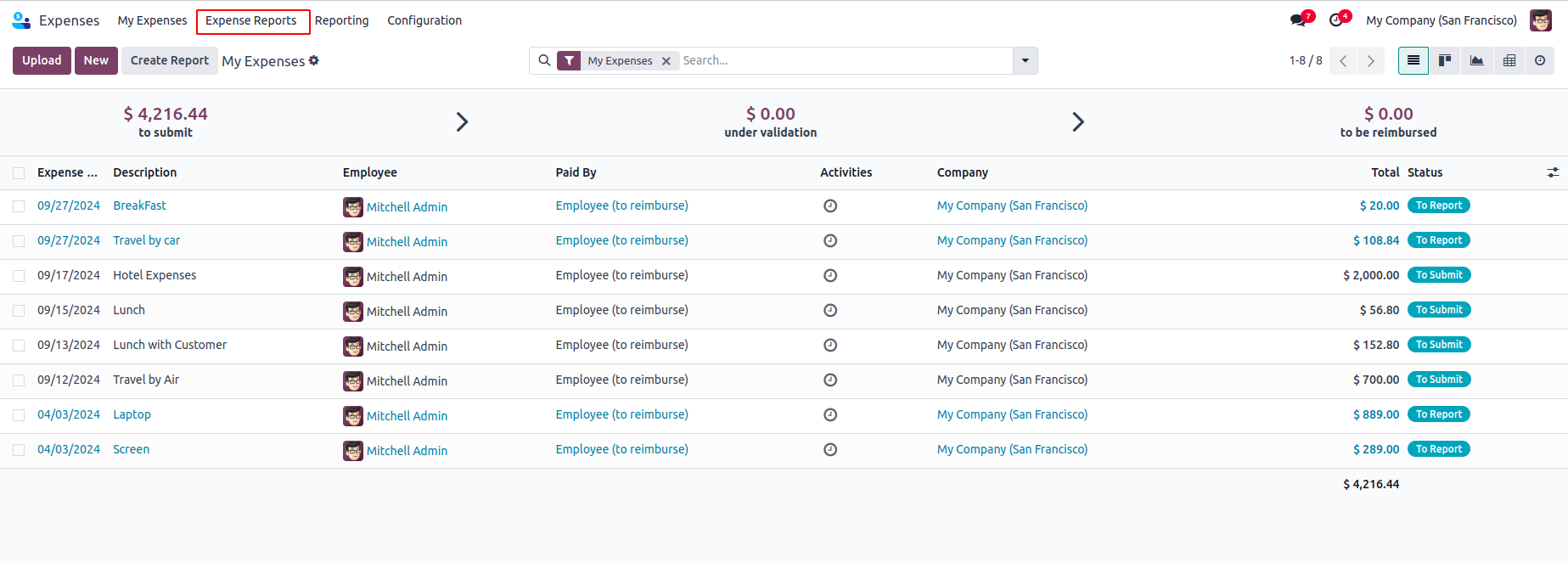
Task: Switch to graph view
Action: (1477, 60)
